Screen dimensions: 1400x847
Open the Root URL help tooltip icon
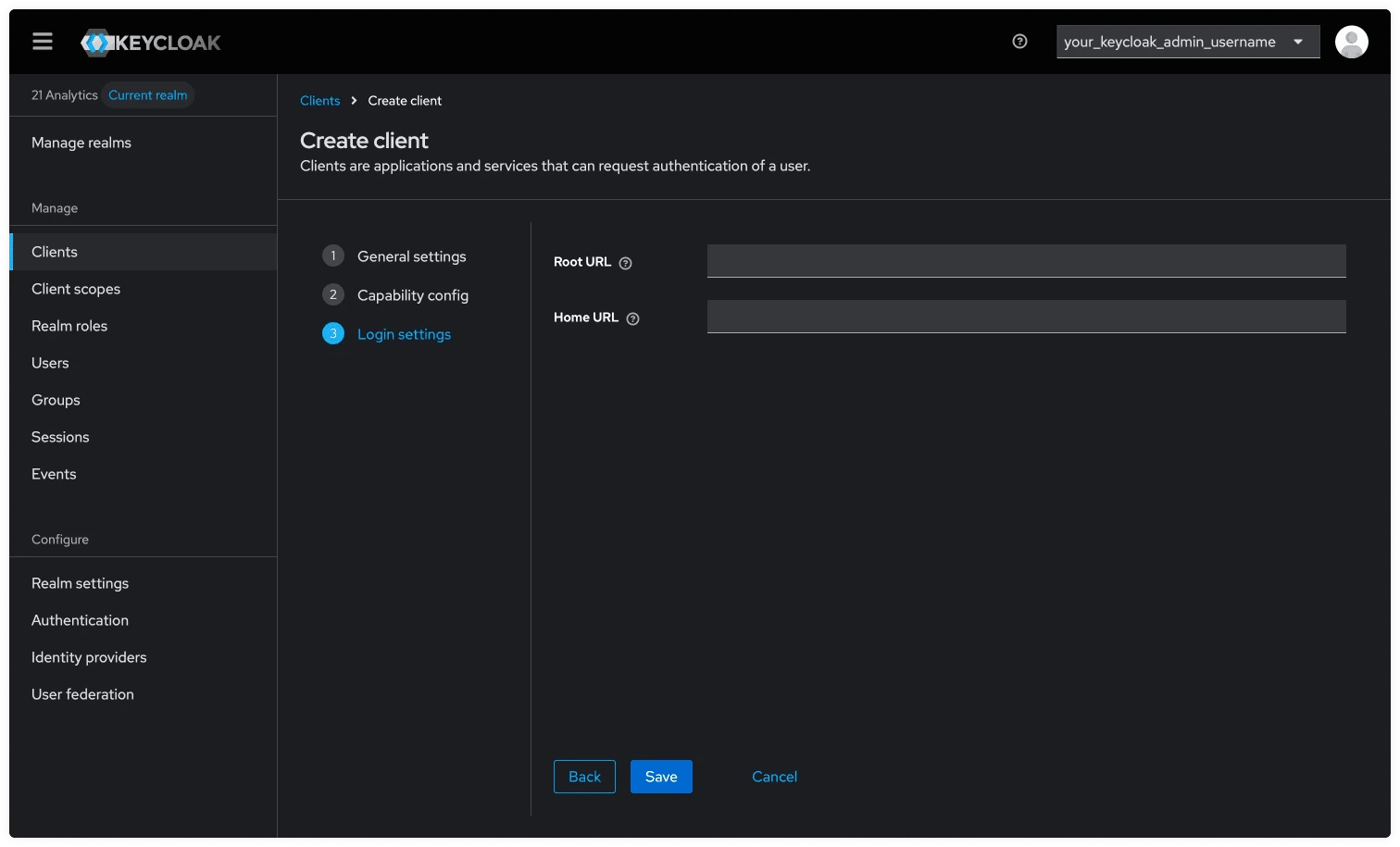point(625,263)
